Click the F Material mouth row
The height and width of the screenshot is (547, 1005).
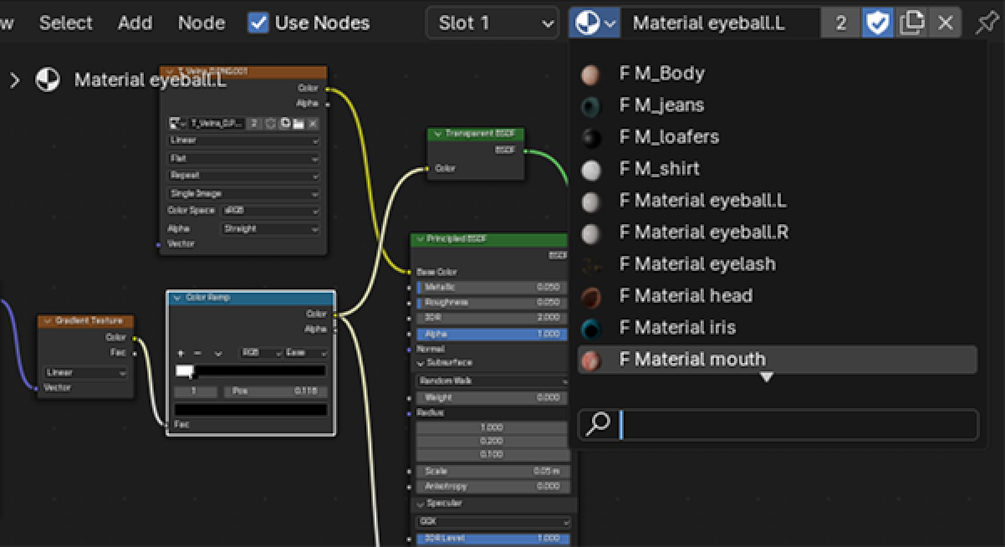777,360
